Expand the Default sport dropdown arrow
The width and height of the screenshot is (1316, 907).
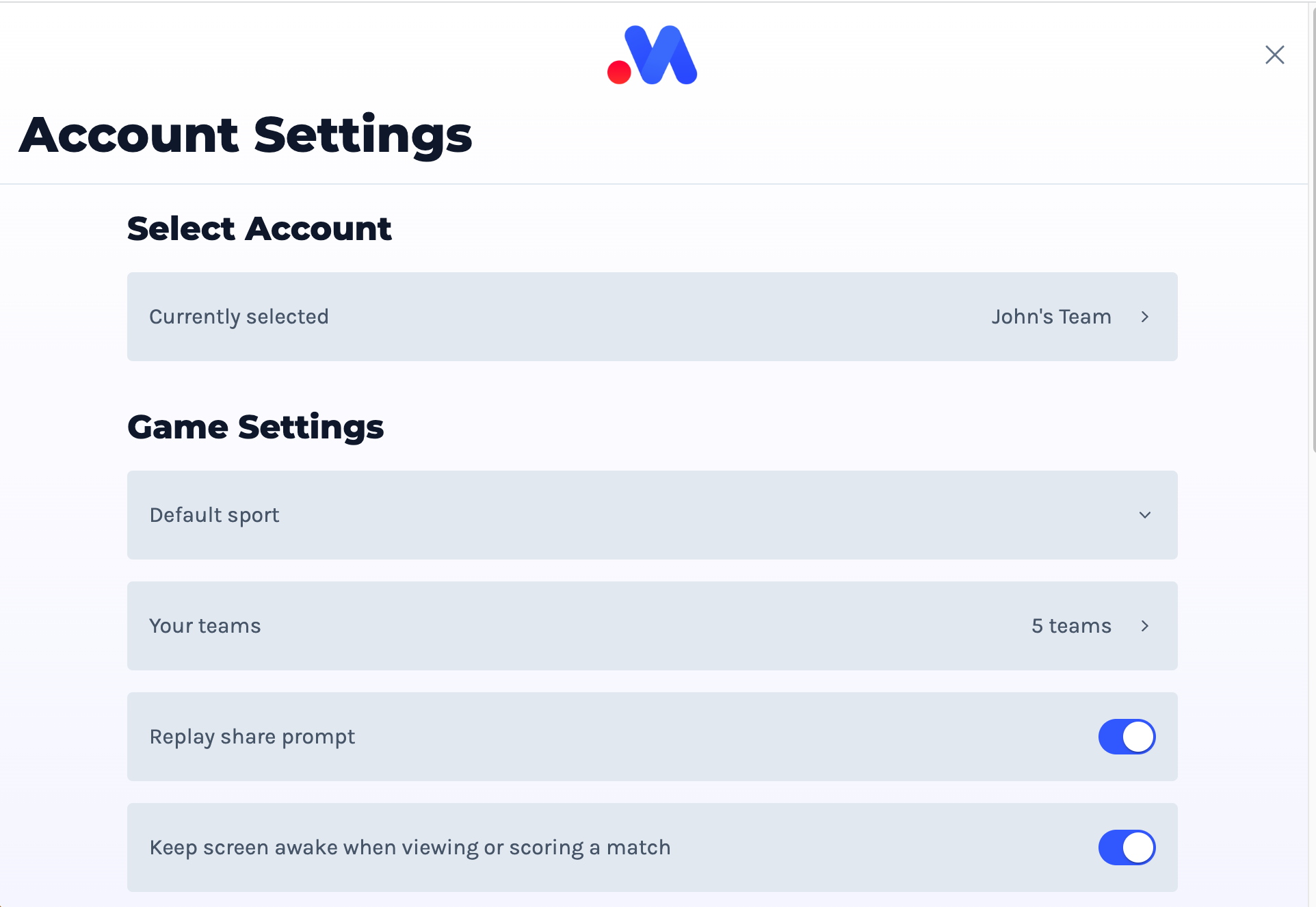pyautogui.click(x=1145, y=515)
